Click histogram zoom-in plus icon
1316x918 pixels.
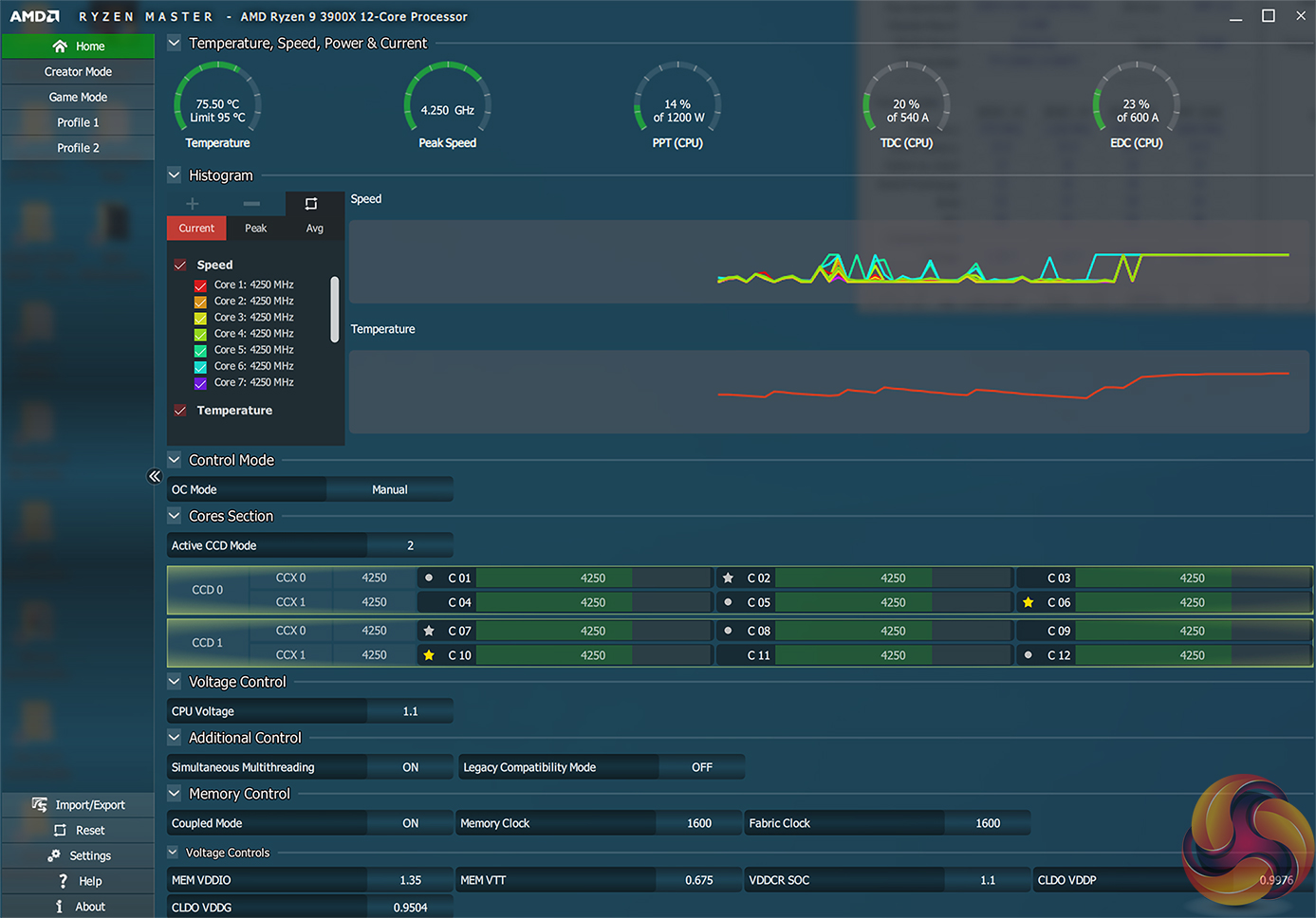[x=193, y=204]
